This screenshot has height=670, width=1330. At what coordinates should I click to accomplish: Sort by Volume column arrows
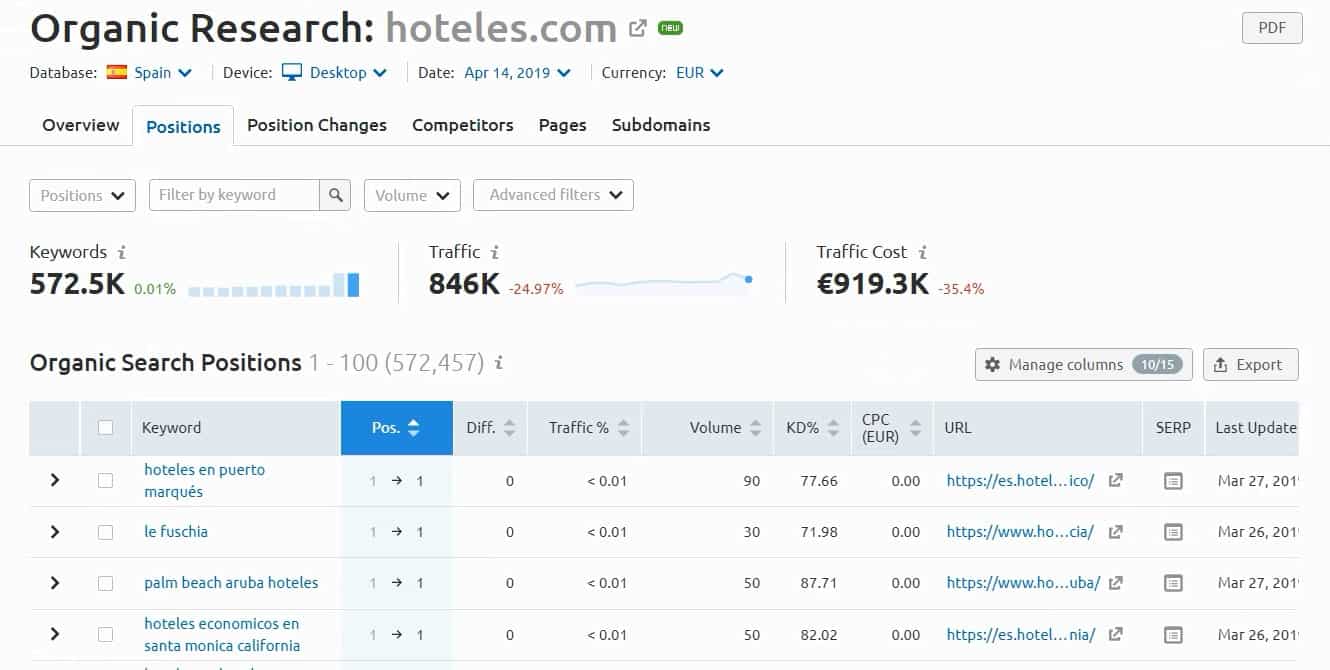pyautogui.click(x=756, y=428)
